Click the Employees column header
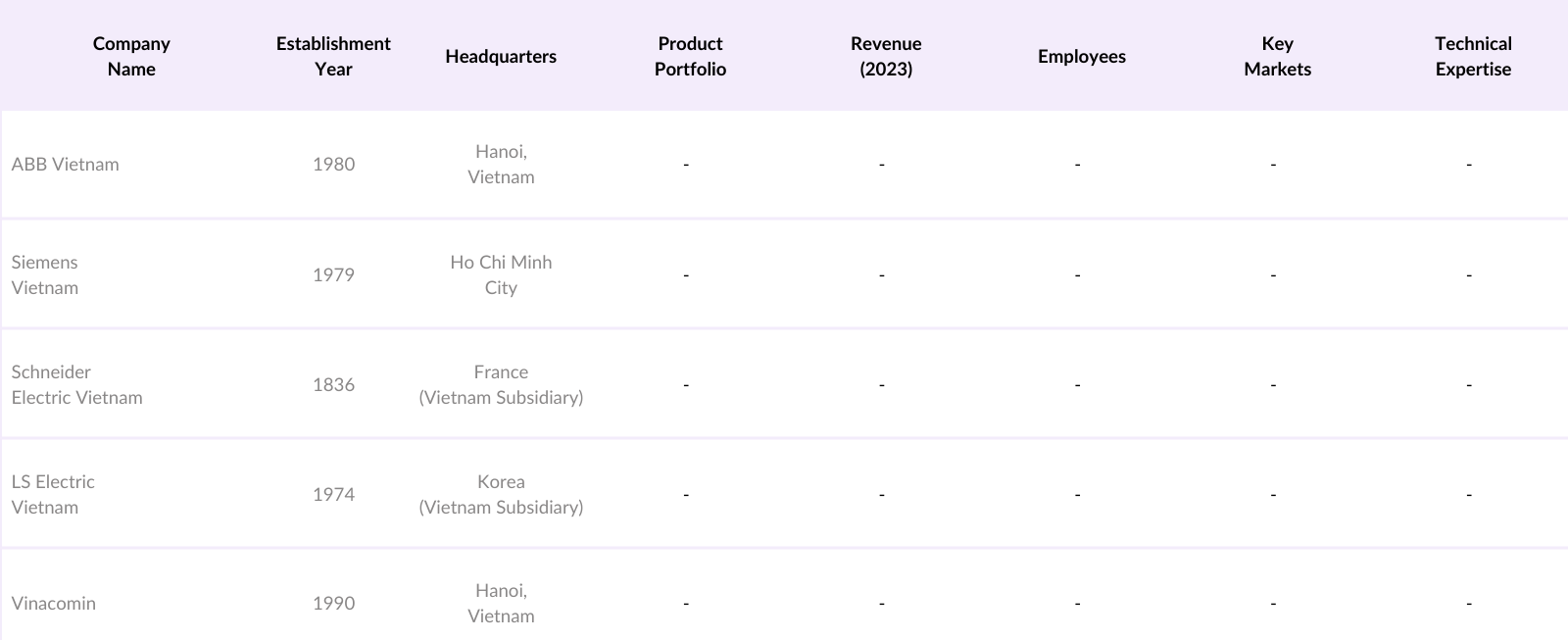Screen dimensions: 1568x640 point(1082,56)
